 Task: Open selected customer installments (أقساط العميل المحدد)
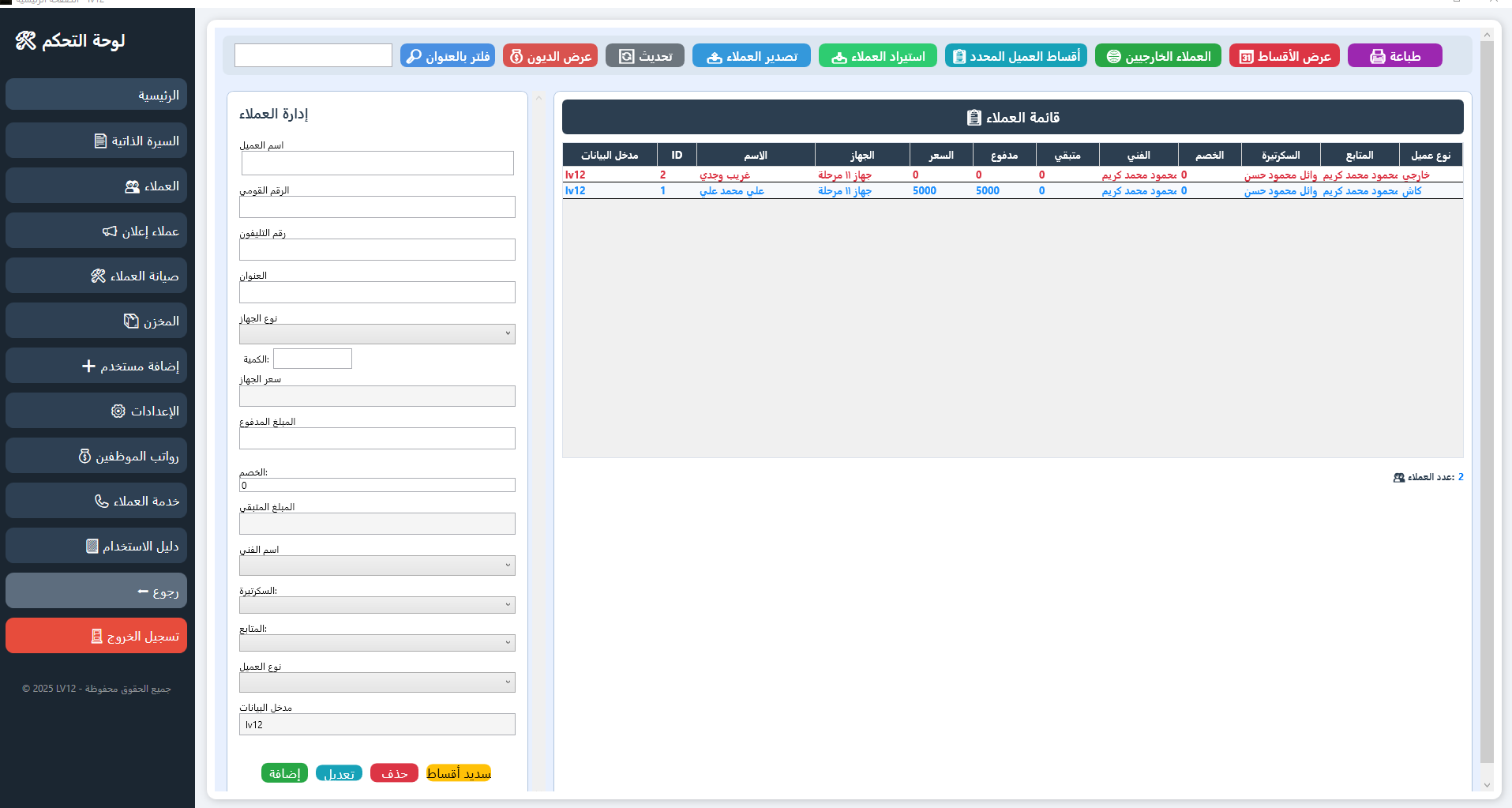pyautogui.click(x=1015, y=56)
